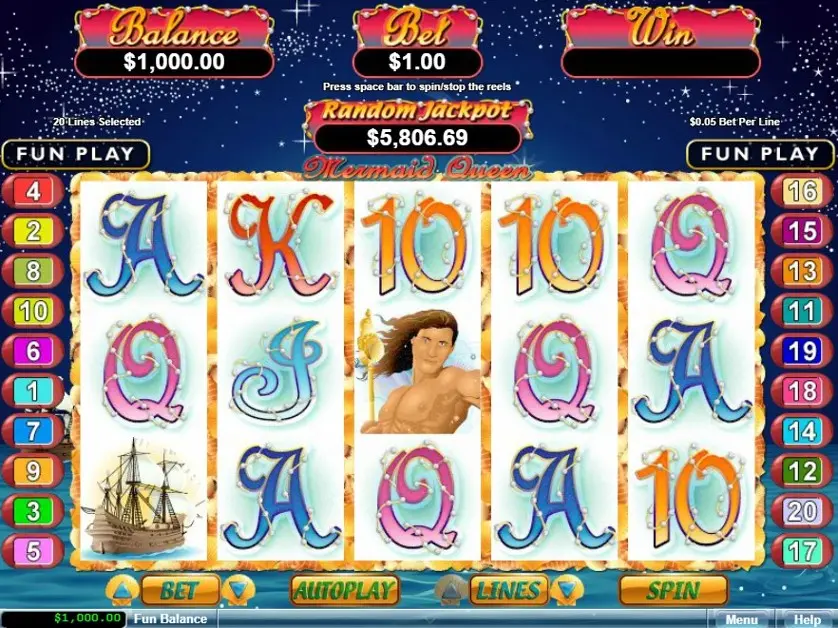Lower lines count with the down shell
The height and width of the screenshot is (628, 838).
(567, 590)
